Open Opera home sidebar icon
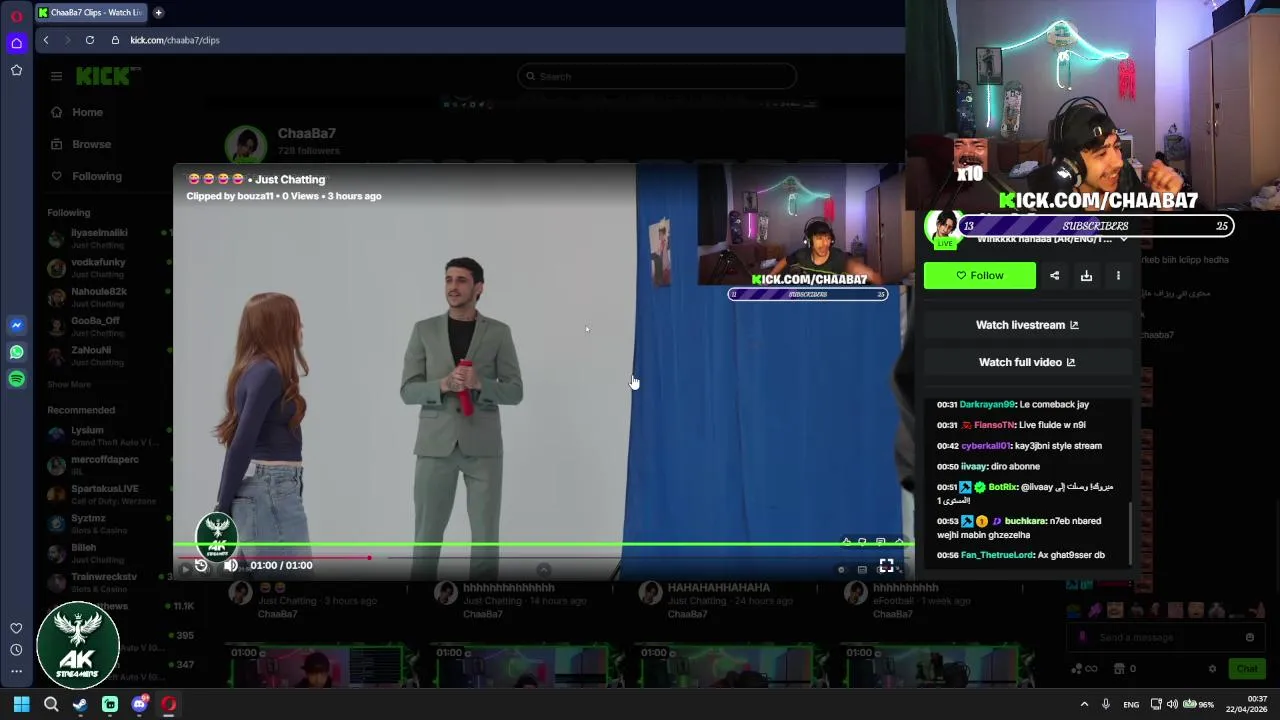Image resolution: width=1280 pixels, height=720 pixels. (x=16, y=43)
